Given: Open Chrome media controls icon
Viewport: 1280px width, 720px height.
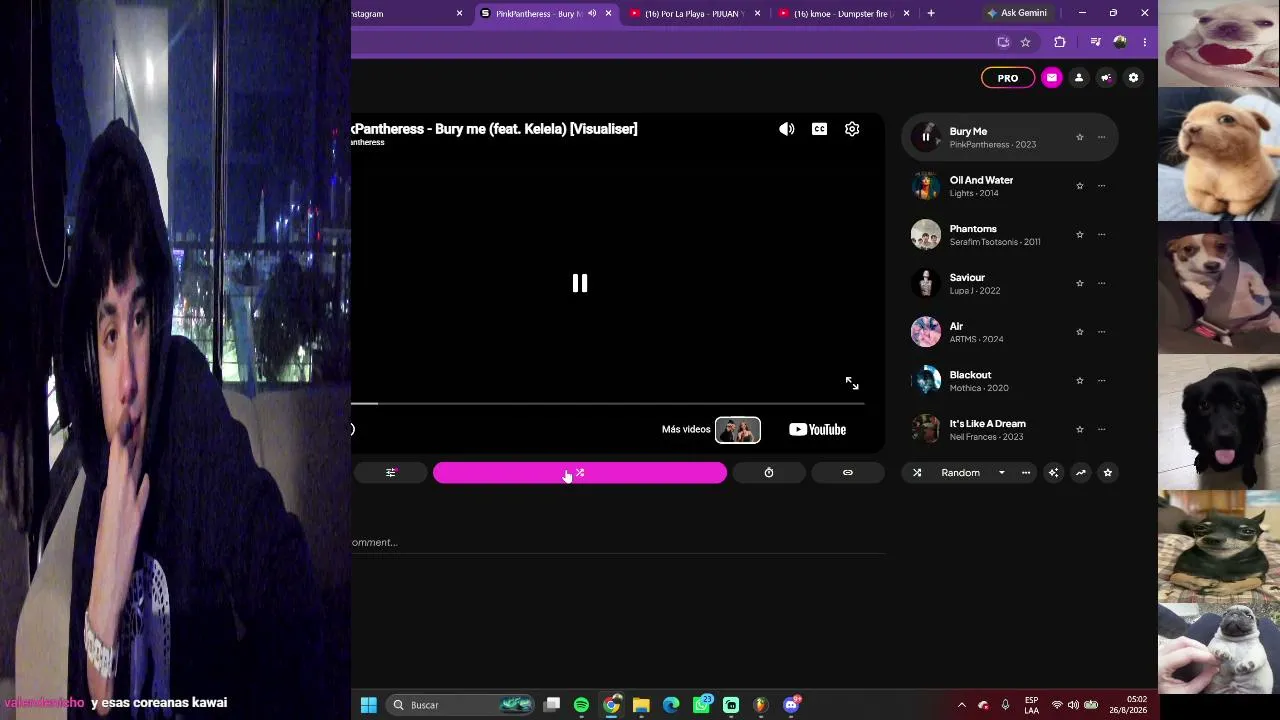Looking at the screenshot, I should [x=1095, y=42].
